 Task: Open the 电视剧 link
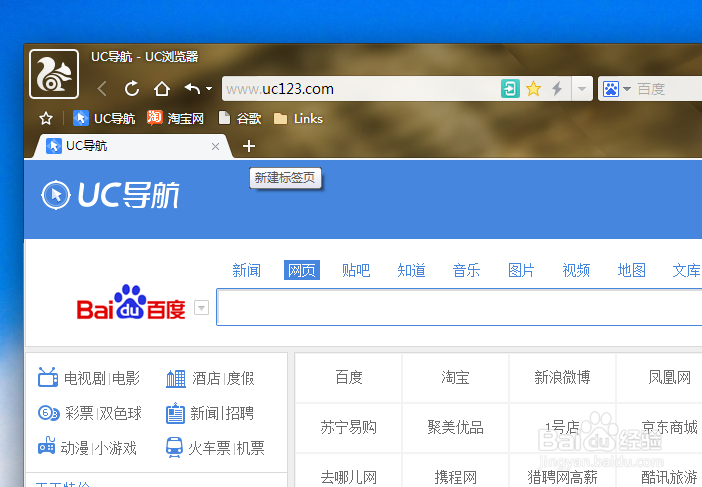(85, 378)
